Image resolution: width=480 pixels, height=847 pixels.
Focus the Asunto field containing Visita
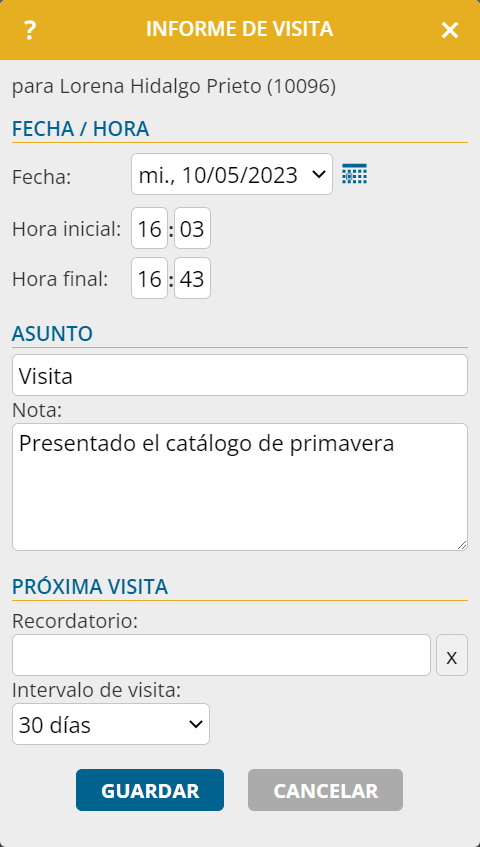tap(240, 375)
